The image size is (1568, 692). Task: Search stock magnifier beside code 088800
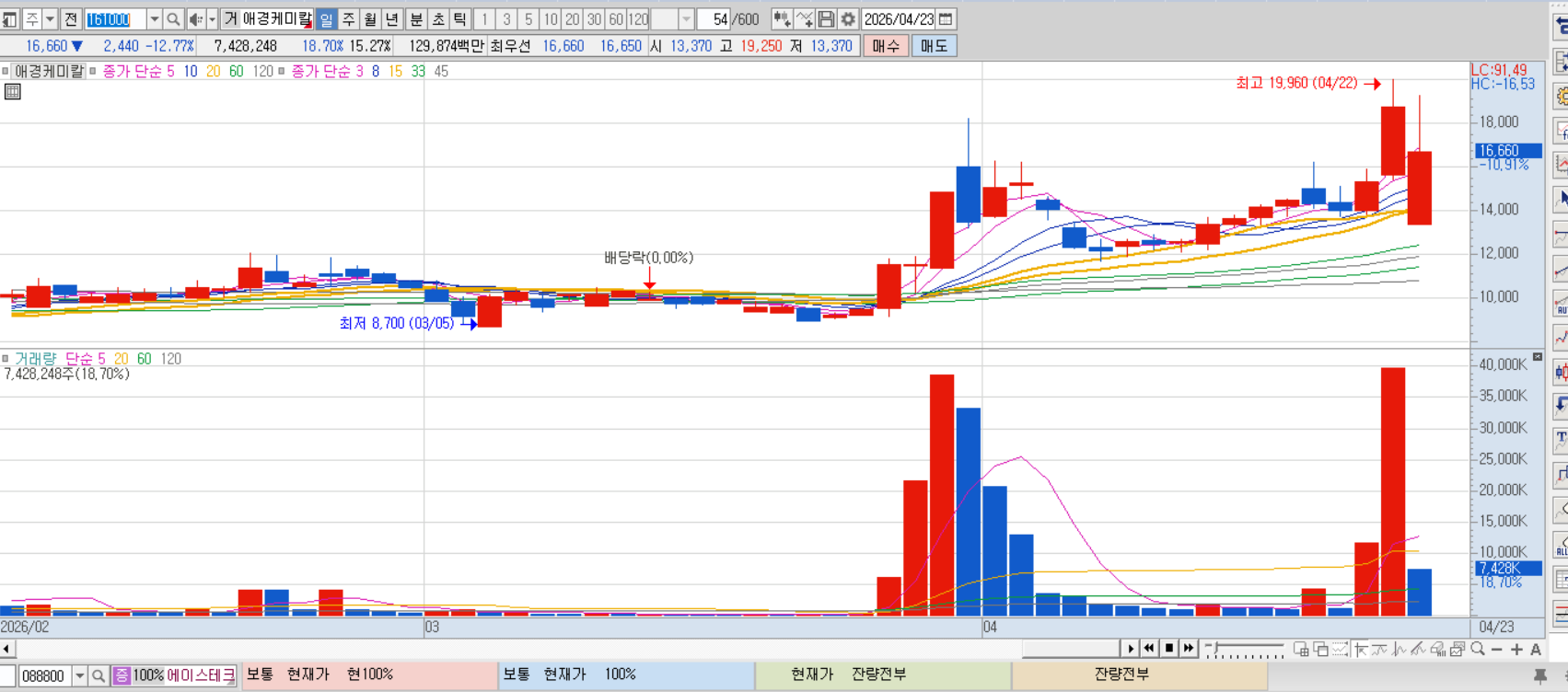click(99, 676)
